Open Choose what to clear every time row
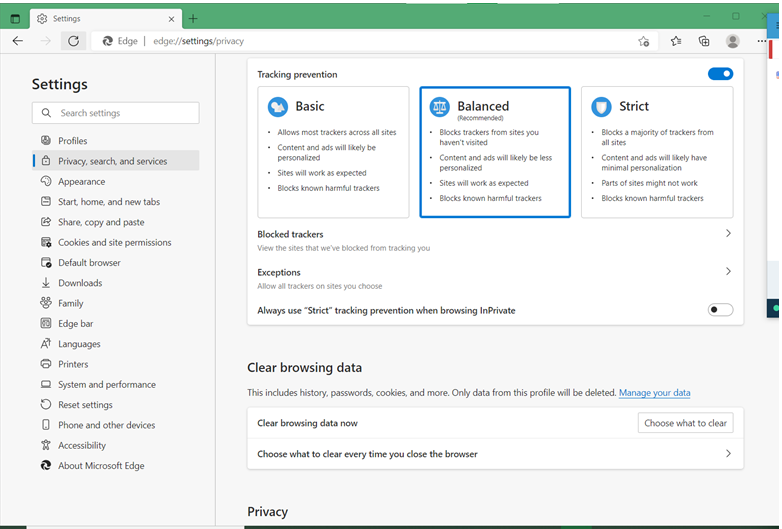Viewport: 782px width, 529px height. [495, 454]
